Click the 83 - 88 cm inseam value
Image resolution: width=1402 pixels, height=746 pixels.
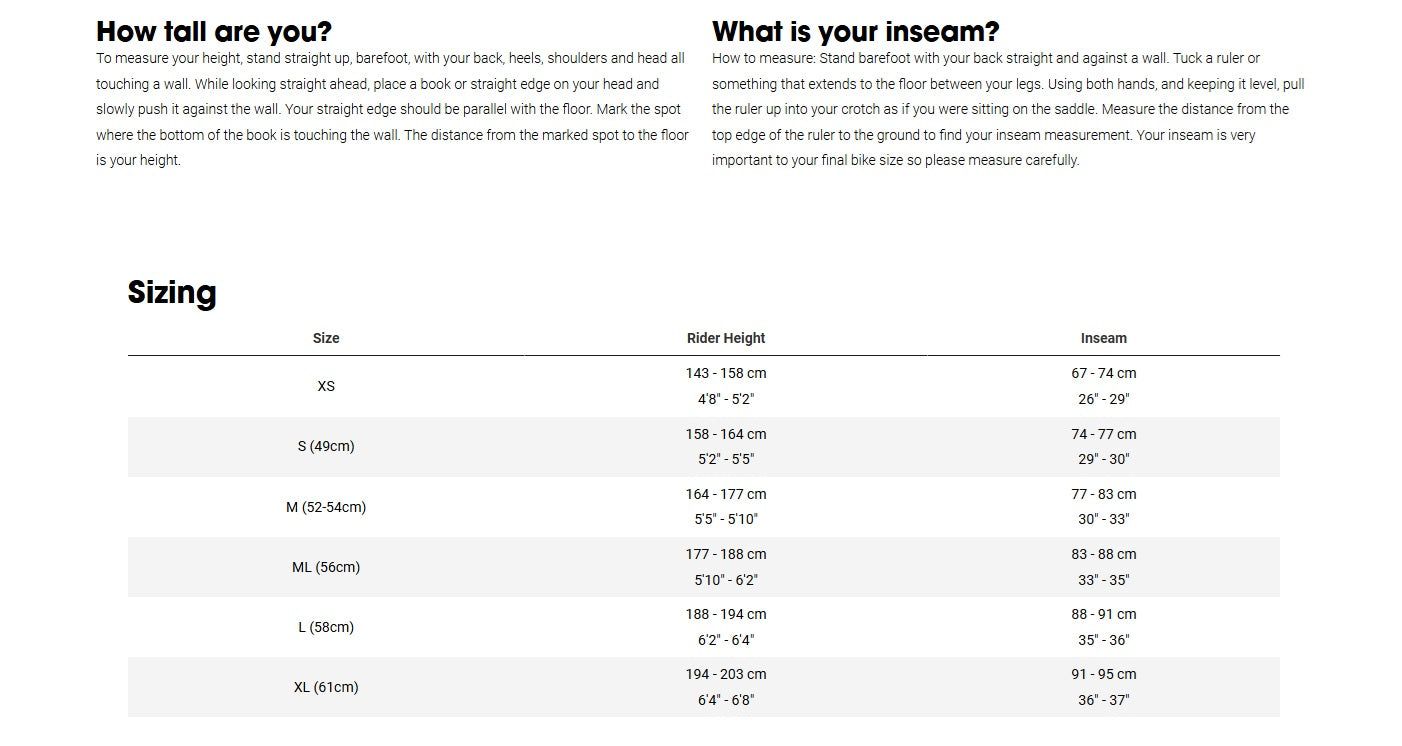[x=1104, y=554]
